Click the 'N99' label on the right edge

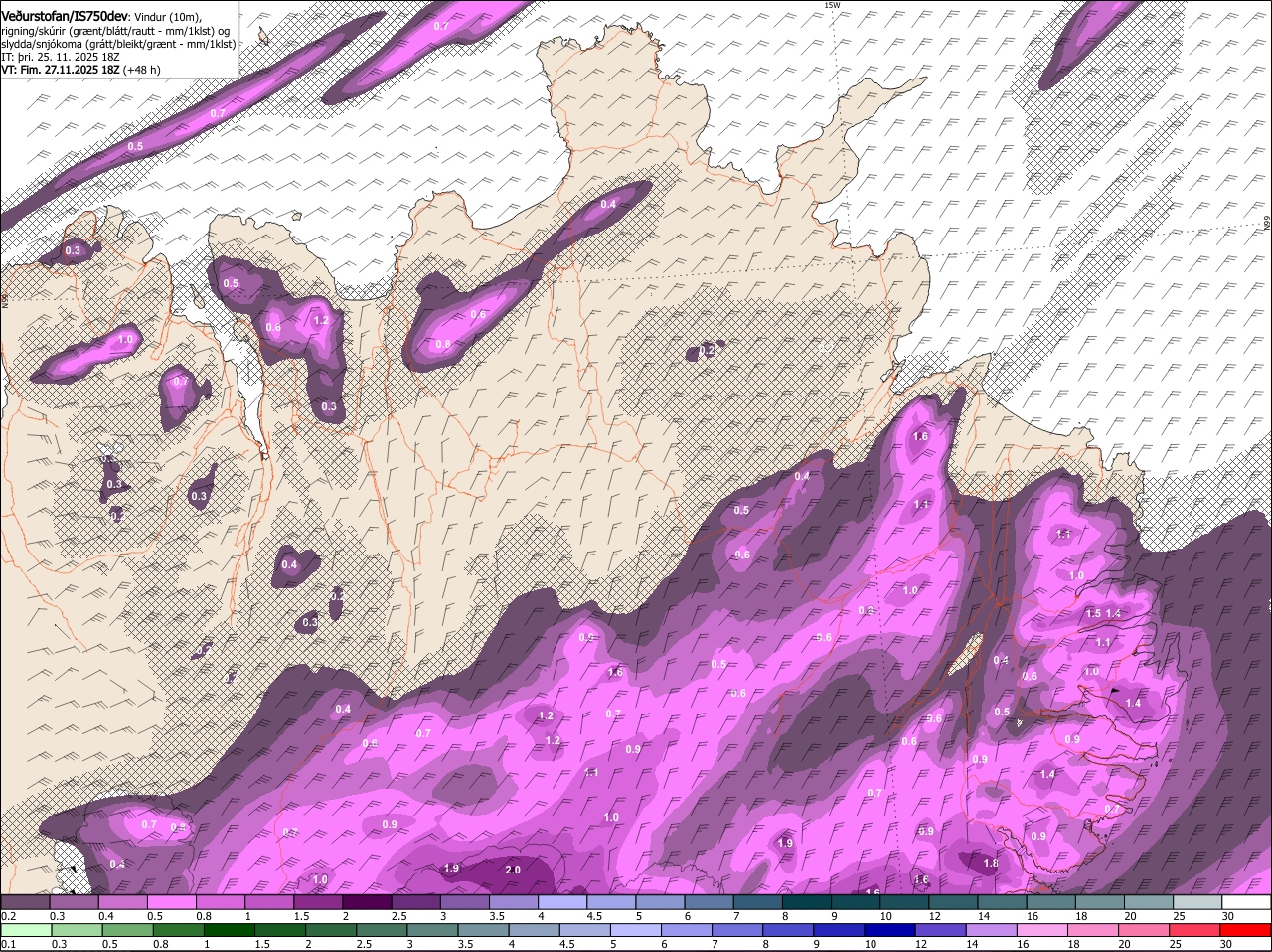1267,225
